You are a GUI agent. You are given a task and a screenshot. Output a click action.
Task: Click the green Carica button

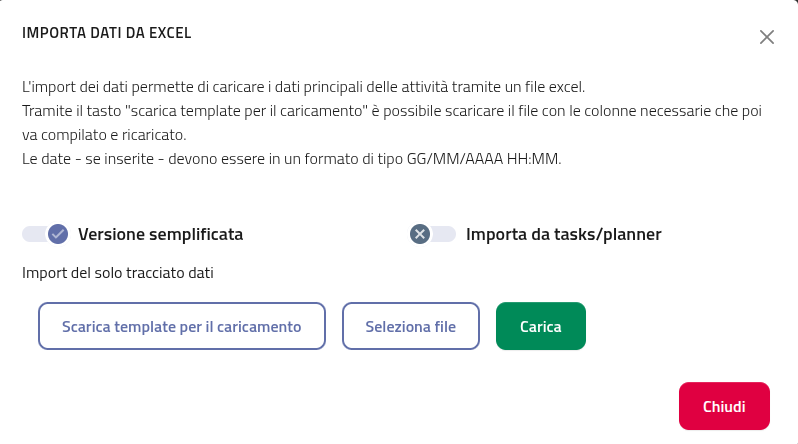[540, 326]
